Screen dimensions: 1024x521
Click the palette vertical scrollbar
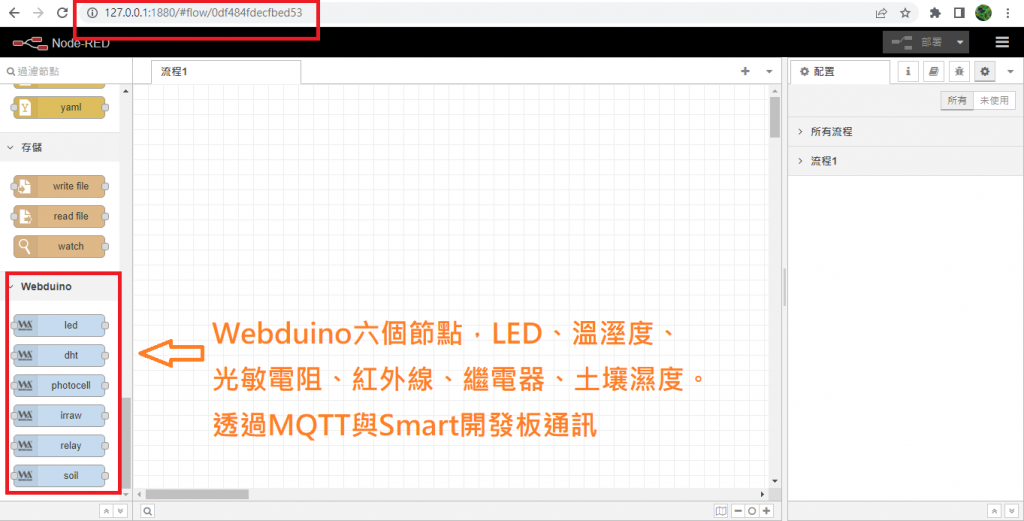[127, 443]
